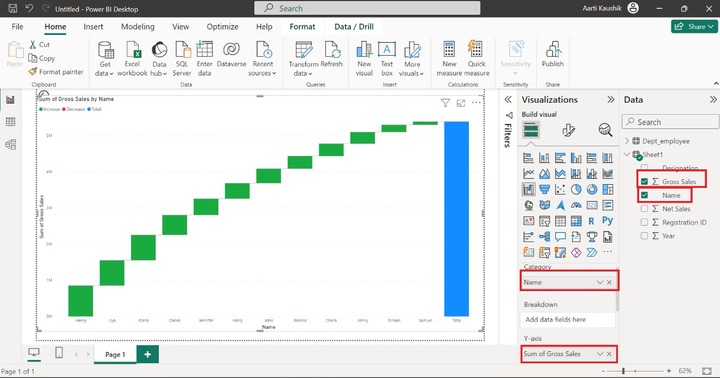Viewport: 720px width, 378px height.
Task: Choose the decomposition tree visual
Action: (545, 237)
